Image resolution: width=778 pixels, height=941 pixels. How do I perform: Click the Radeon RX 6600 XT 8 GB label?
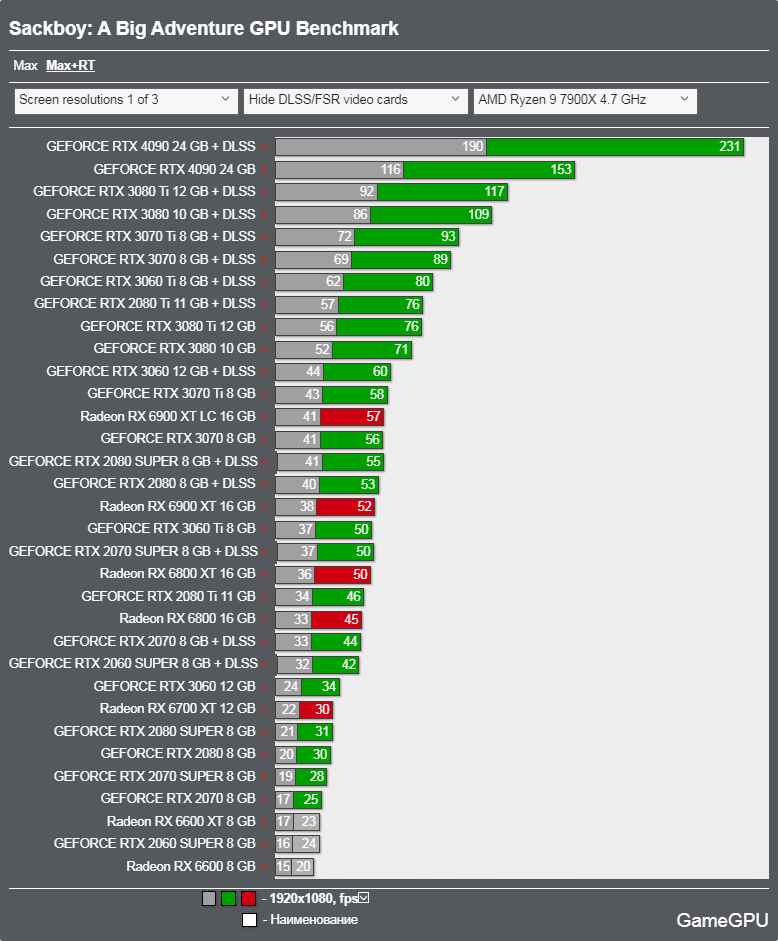coord(181,821)
